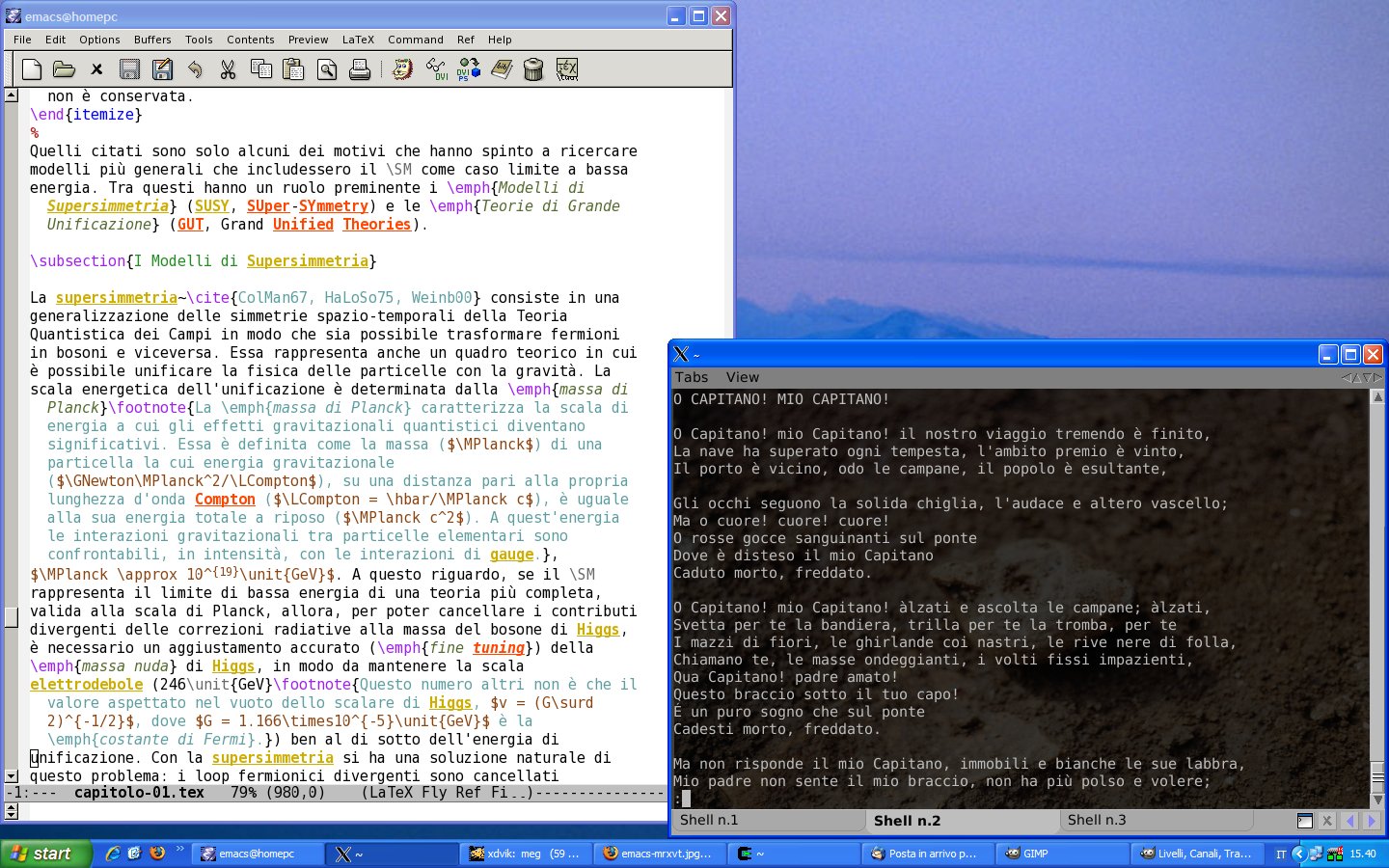The width and height of the screenshot is (1389, 868).
Task: Print the buffer using the printer icon
Action: 360,69
